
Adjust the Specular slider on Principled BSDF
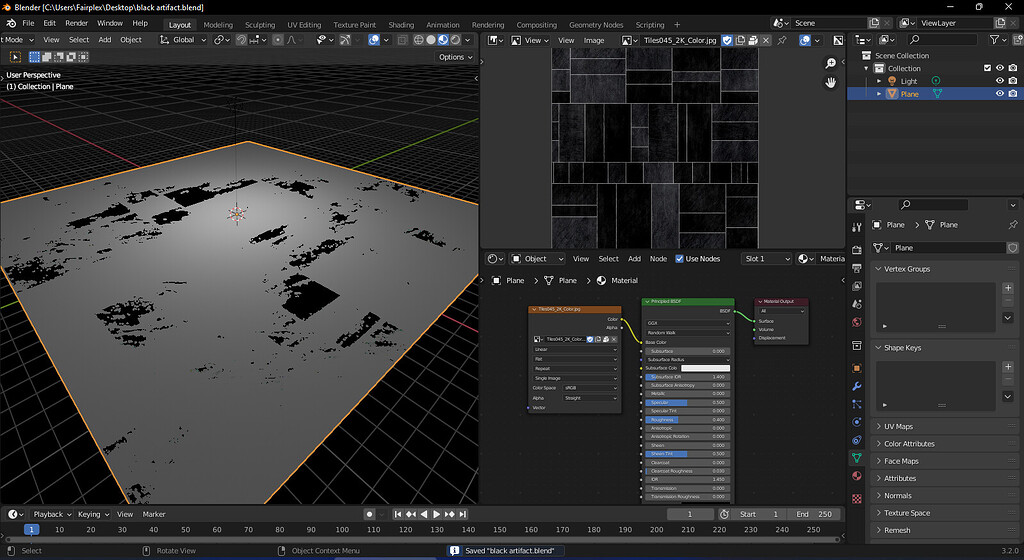tap(687, 403)
